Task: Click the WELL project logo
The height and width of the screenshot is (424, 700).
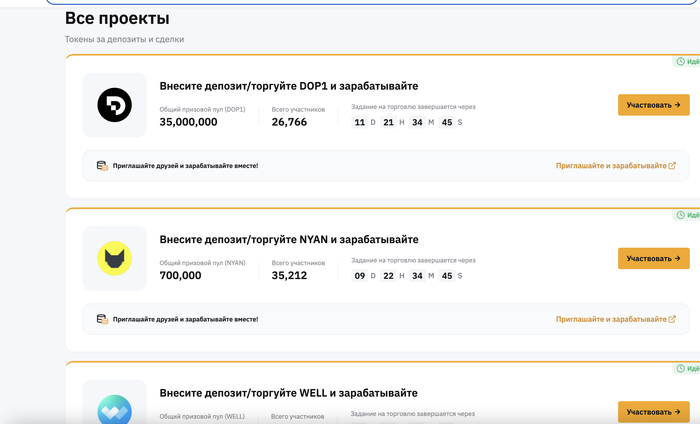Action: 114,410
